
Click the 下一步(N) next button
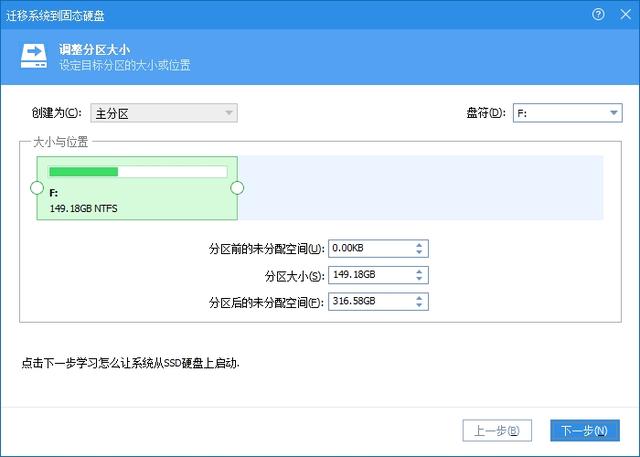pos(585,430)
